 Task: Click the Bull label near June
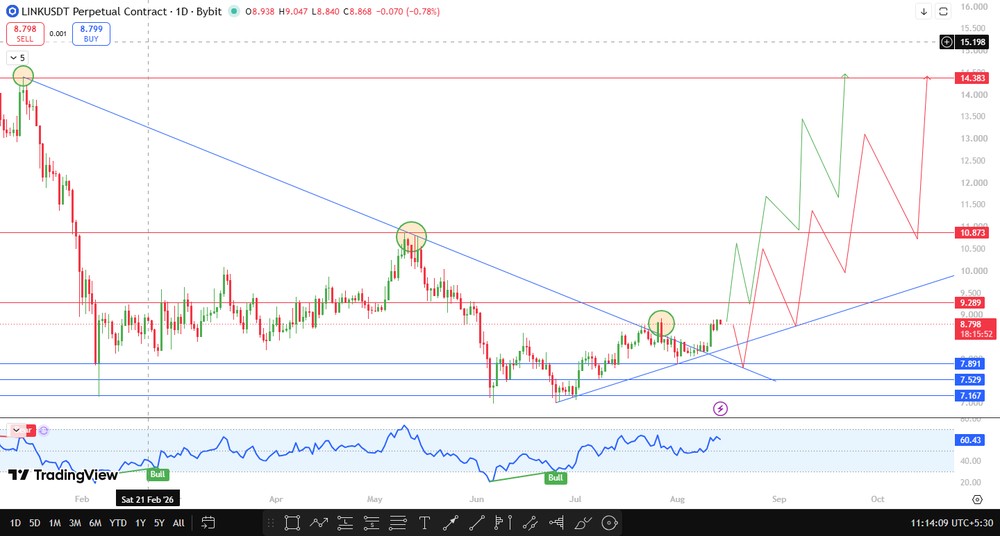pos(556,478)
